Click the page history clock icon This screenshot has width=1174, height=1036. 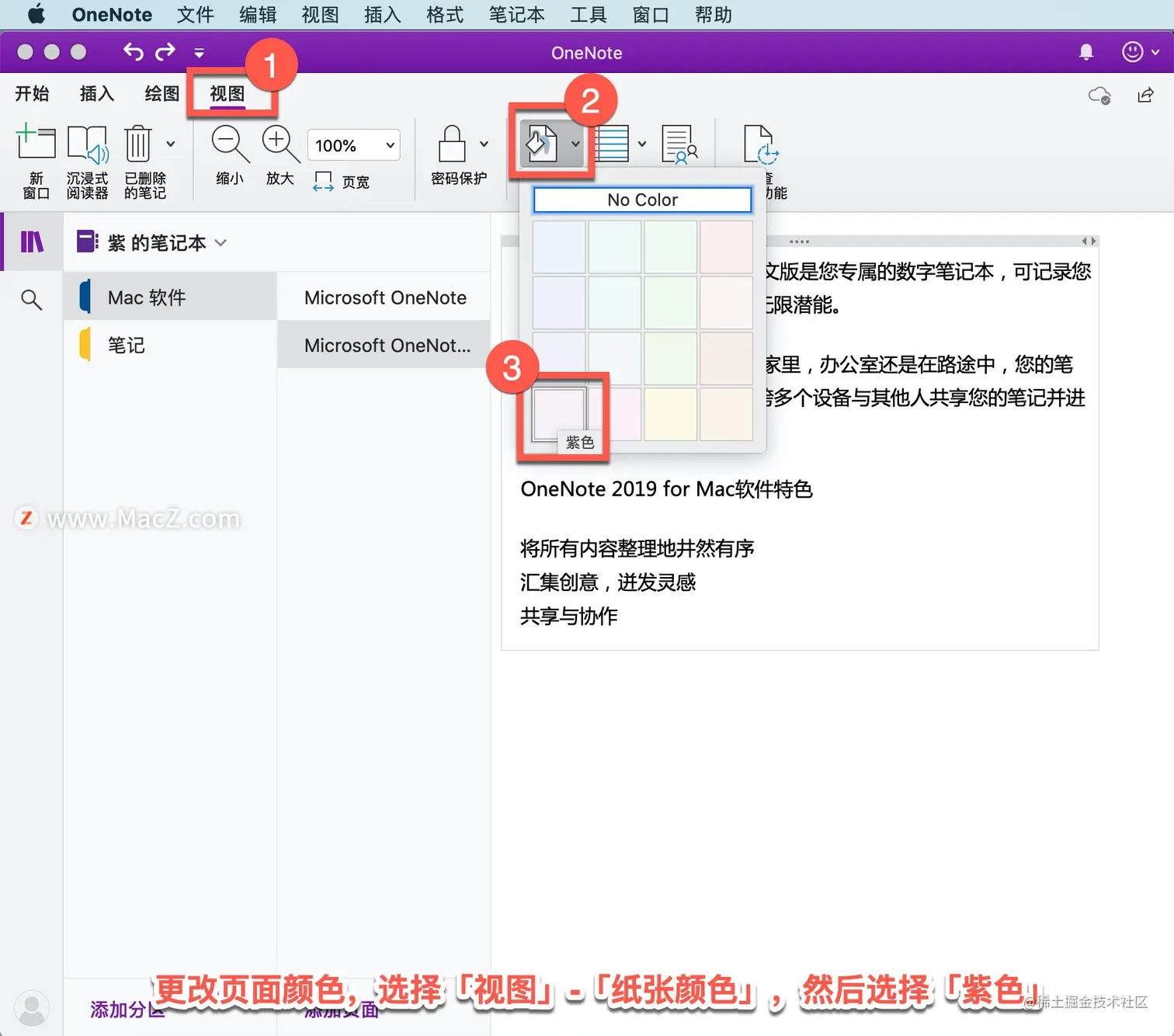point(760,144)
